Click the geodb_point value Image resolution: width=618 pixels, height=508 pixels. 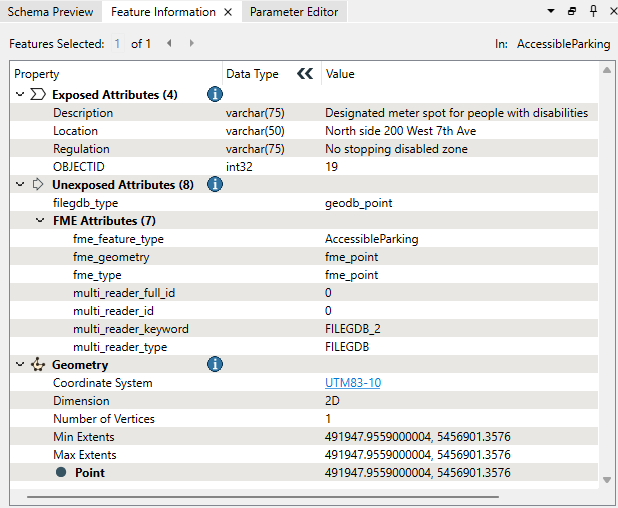pyautogui.click(x=359, y=203)
